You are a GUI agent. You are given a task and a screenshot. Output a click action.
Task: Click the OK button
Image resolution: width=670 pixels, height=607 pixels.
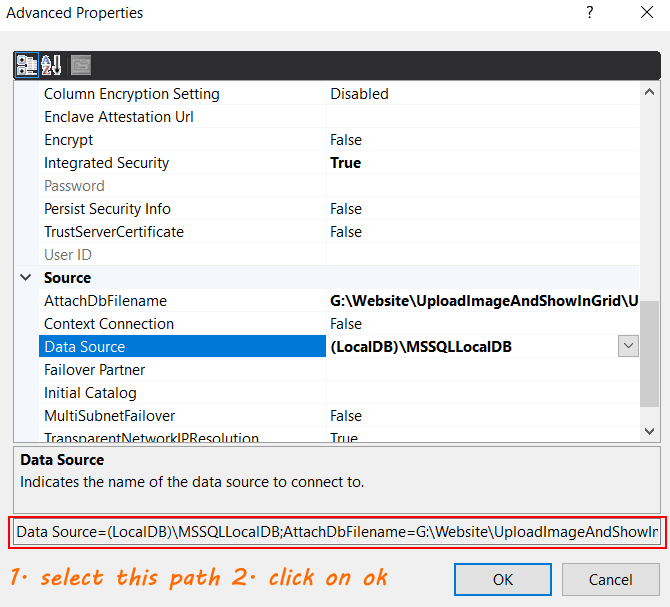(x=503, y=579)
